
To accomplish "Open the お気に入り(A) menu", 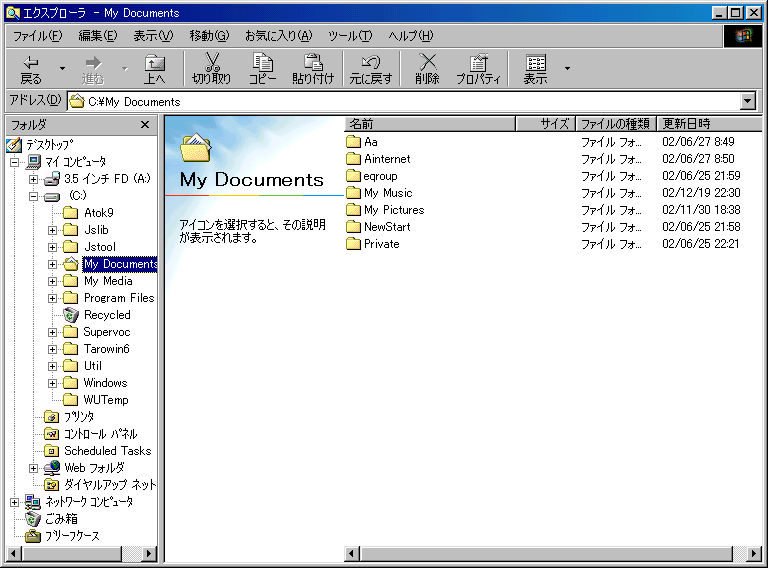I will tap(278, 36).
